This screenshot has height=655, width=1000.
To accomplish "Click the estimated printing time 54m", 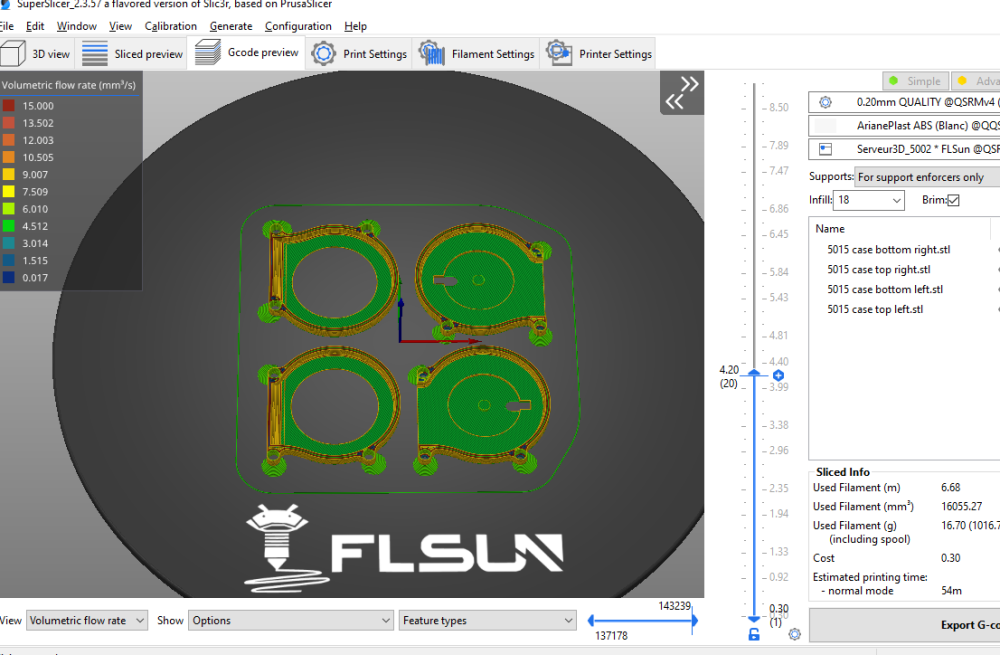I will pyautogui.click(x=952, y=591).
